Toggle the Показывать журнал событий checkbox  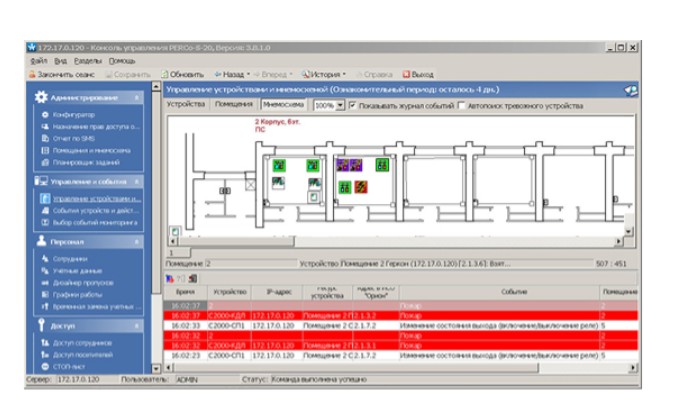[x=352, y=104]
